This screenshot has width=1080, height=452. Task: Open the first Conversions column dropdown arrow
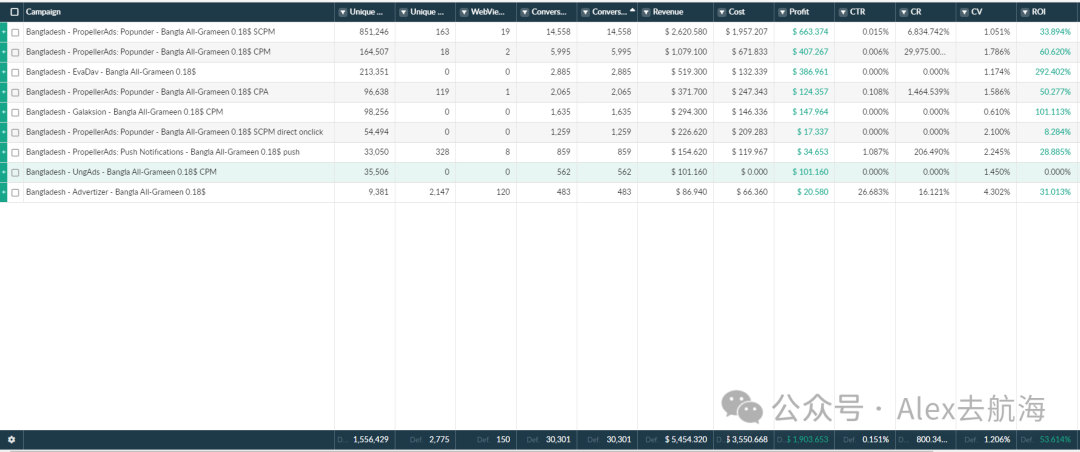click(x=524, y=12)
